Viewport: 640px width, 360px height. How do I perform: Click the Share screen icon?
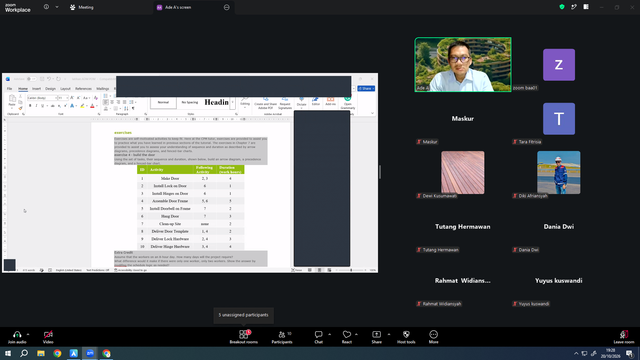point(376,334)
